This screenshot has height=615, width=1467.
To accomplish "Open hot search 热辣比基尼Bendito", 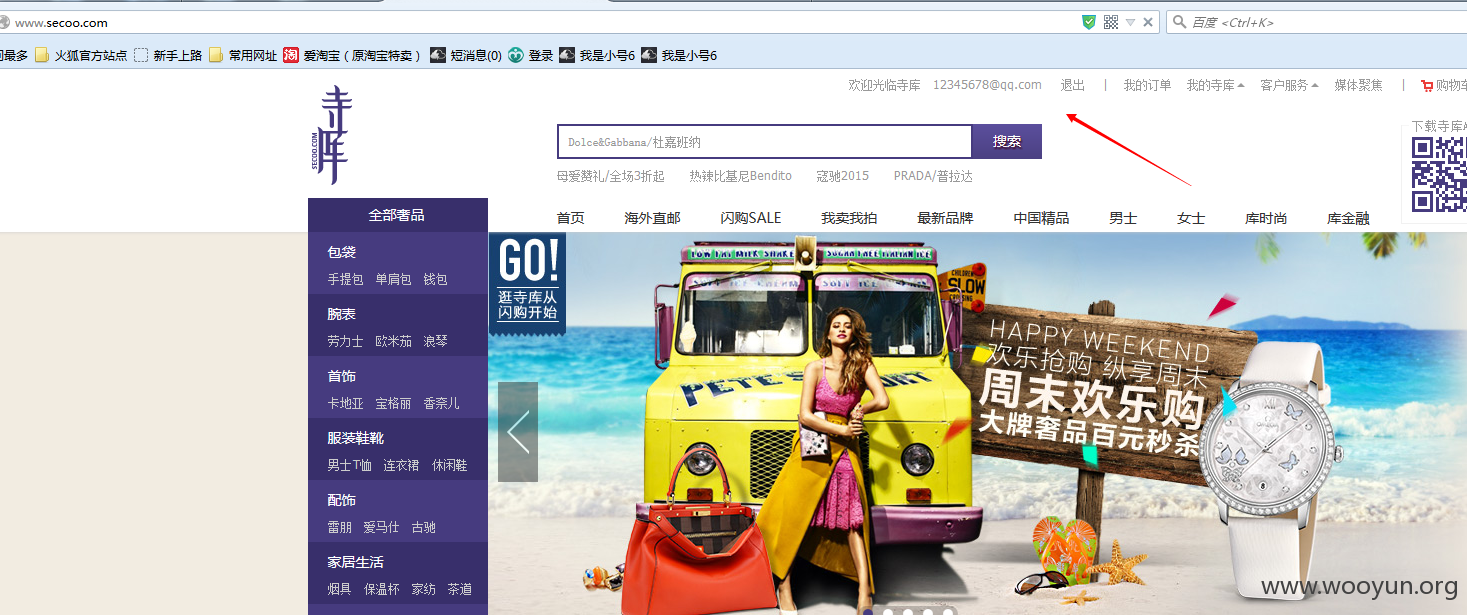I will tap(740, 176).
